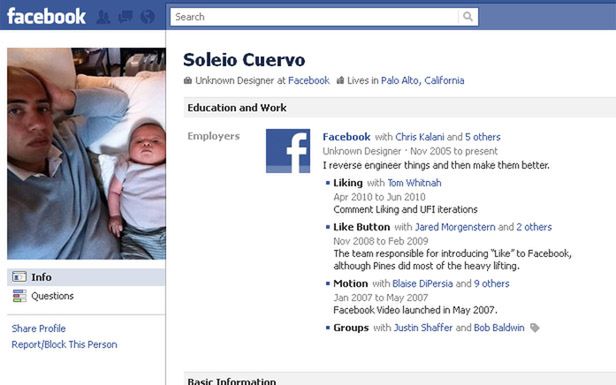Screen dimensions: 616x385
Task: Click the '2 others' link
Action: 534,227
